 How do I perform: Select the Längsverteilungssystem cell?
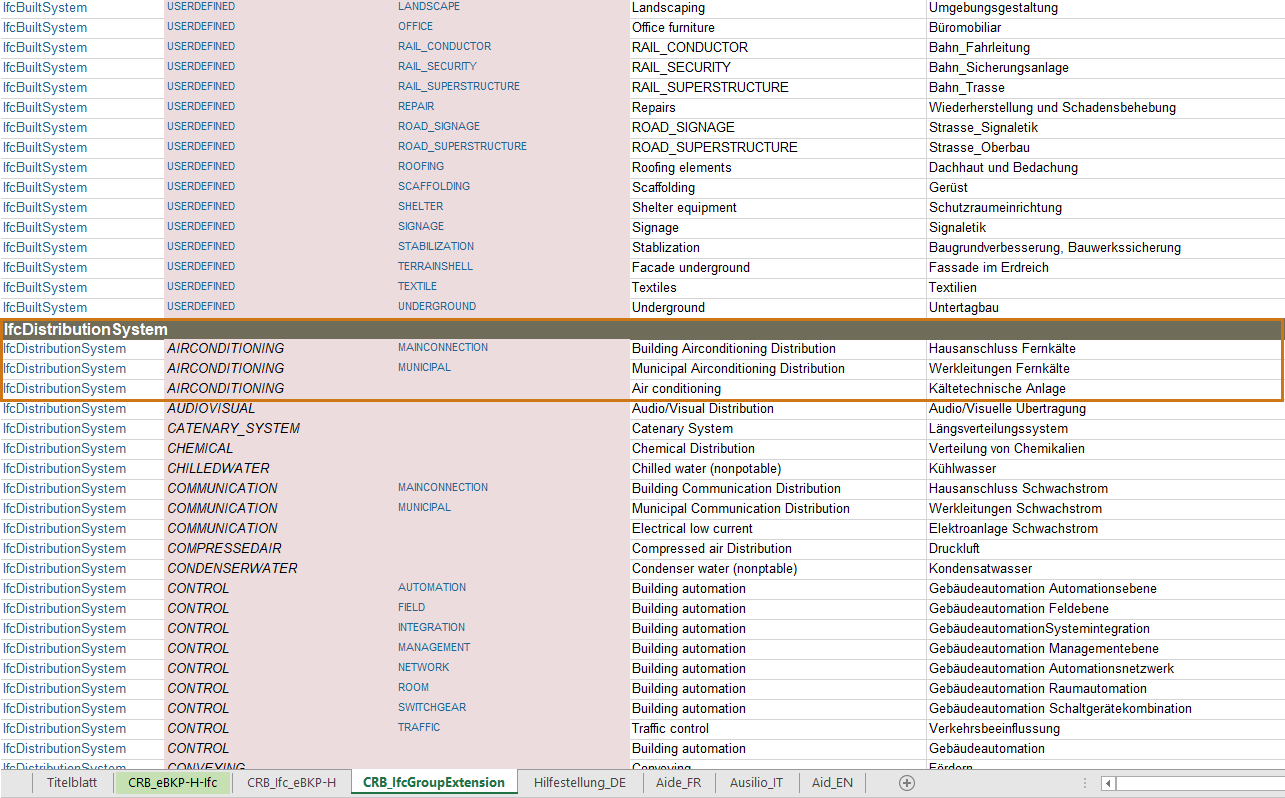(x=1105, y=428)
